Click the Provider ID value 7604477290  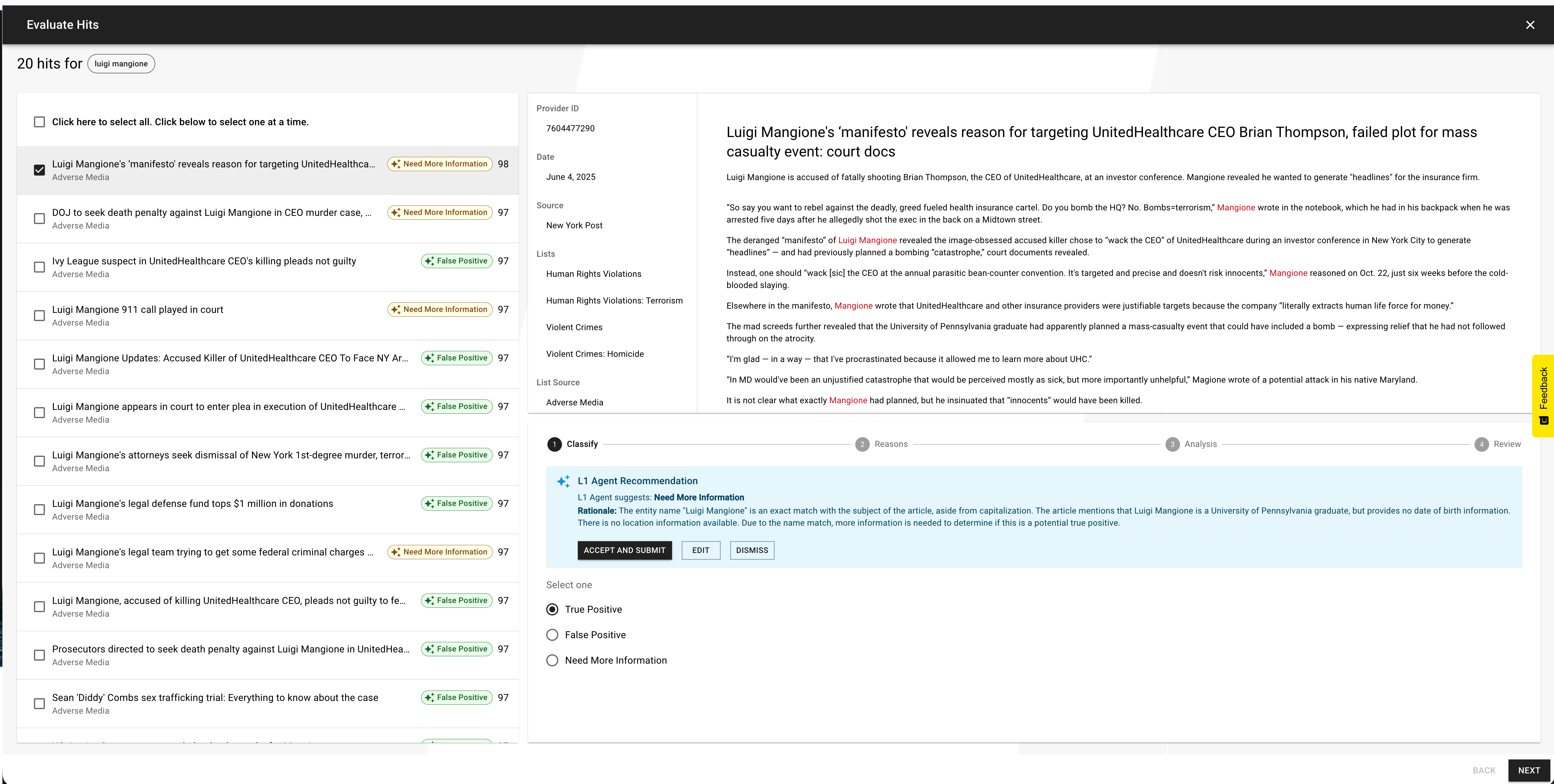(x=570, y=129)
